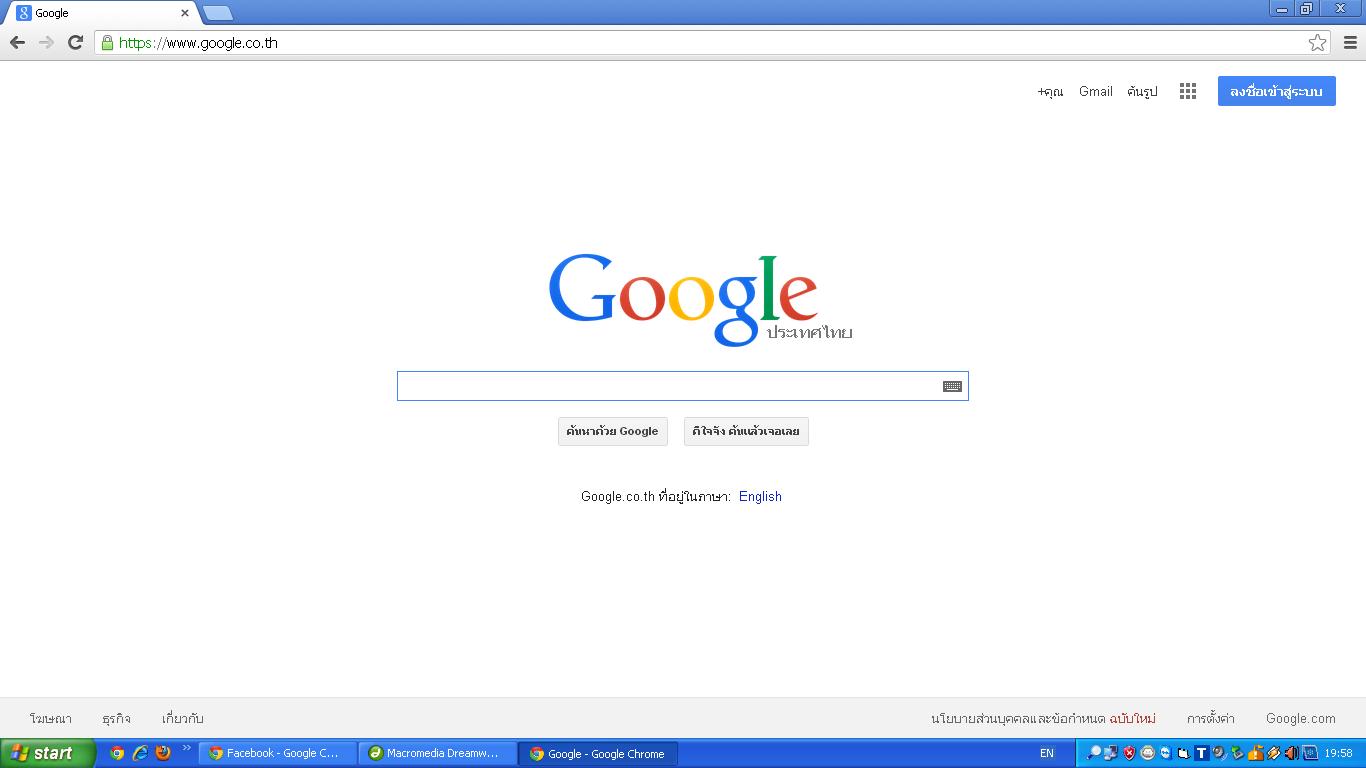
Task: Open the นโยบายส่วนบุคคลและข้อกำหนด footer link
Action: click(x=1018, y=718)
